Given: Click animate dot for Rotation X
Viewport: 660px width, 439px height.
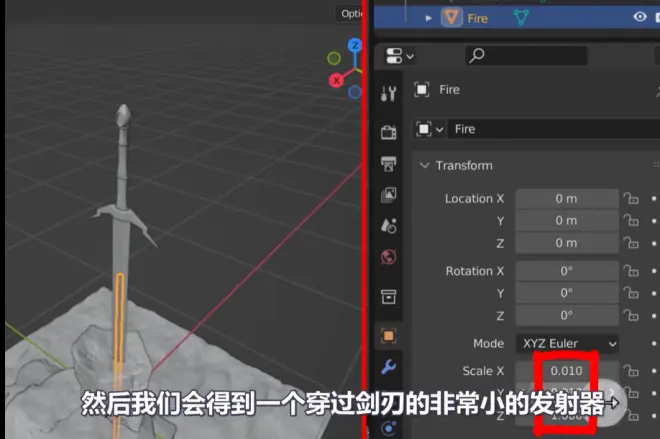Looking at the screenshot, I should 654,271.
